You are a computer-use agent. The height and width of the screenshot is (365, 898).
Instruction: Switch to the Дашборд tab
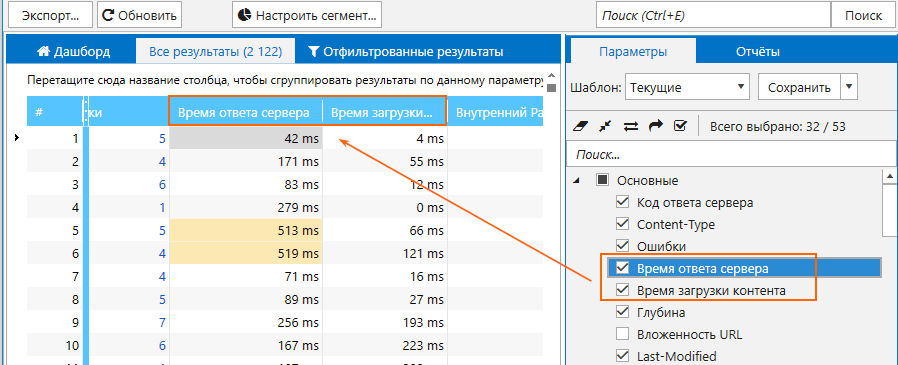(74, 52)
